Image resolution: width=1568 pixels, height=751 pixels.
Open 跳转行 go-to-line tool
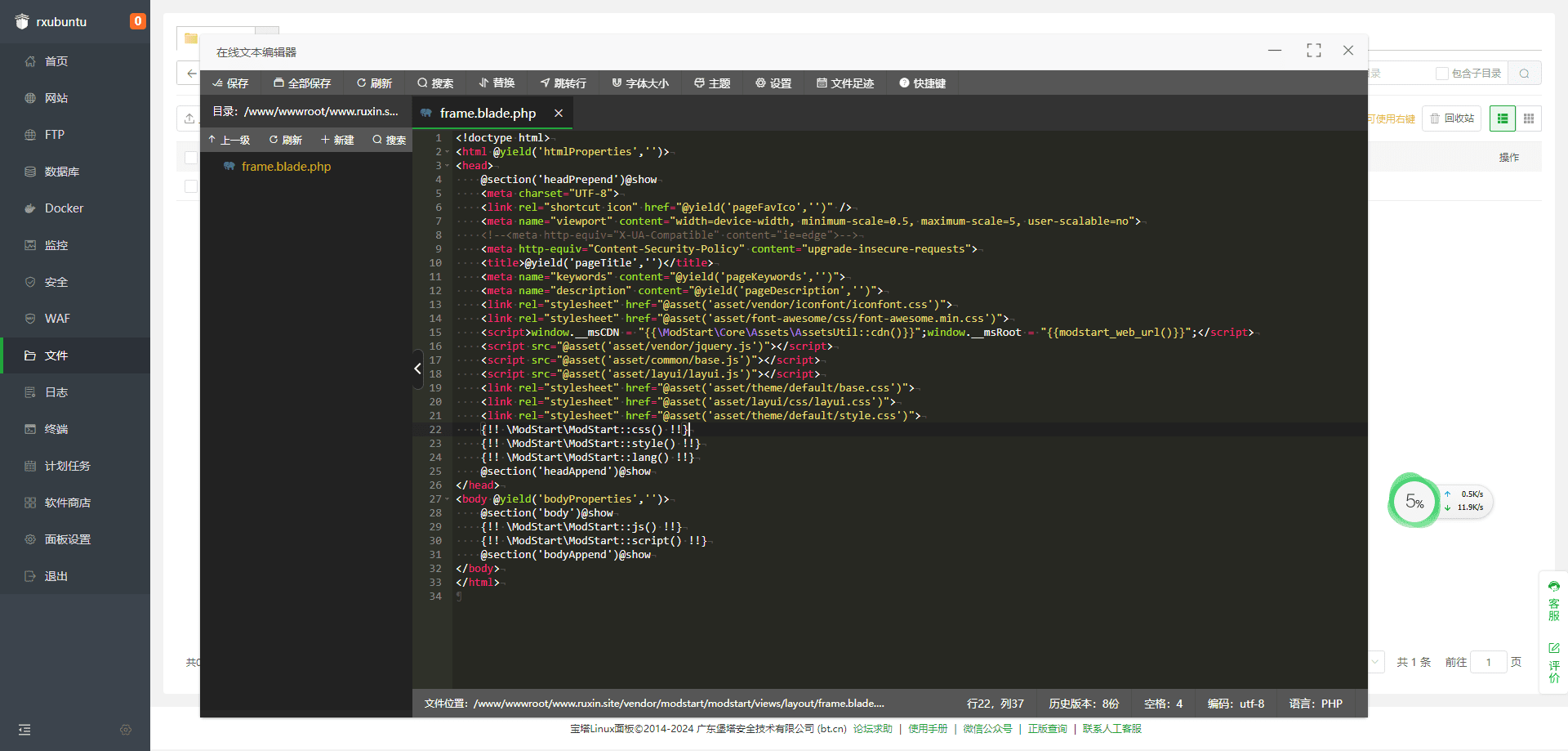tap(563, 83)
